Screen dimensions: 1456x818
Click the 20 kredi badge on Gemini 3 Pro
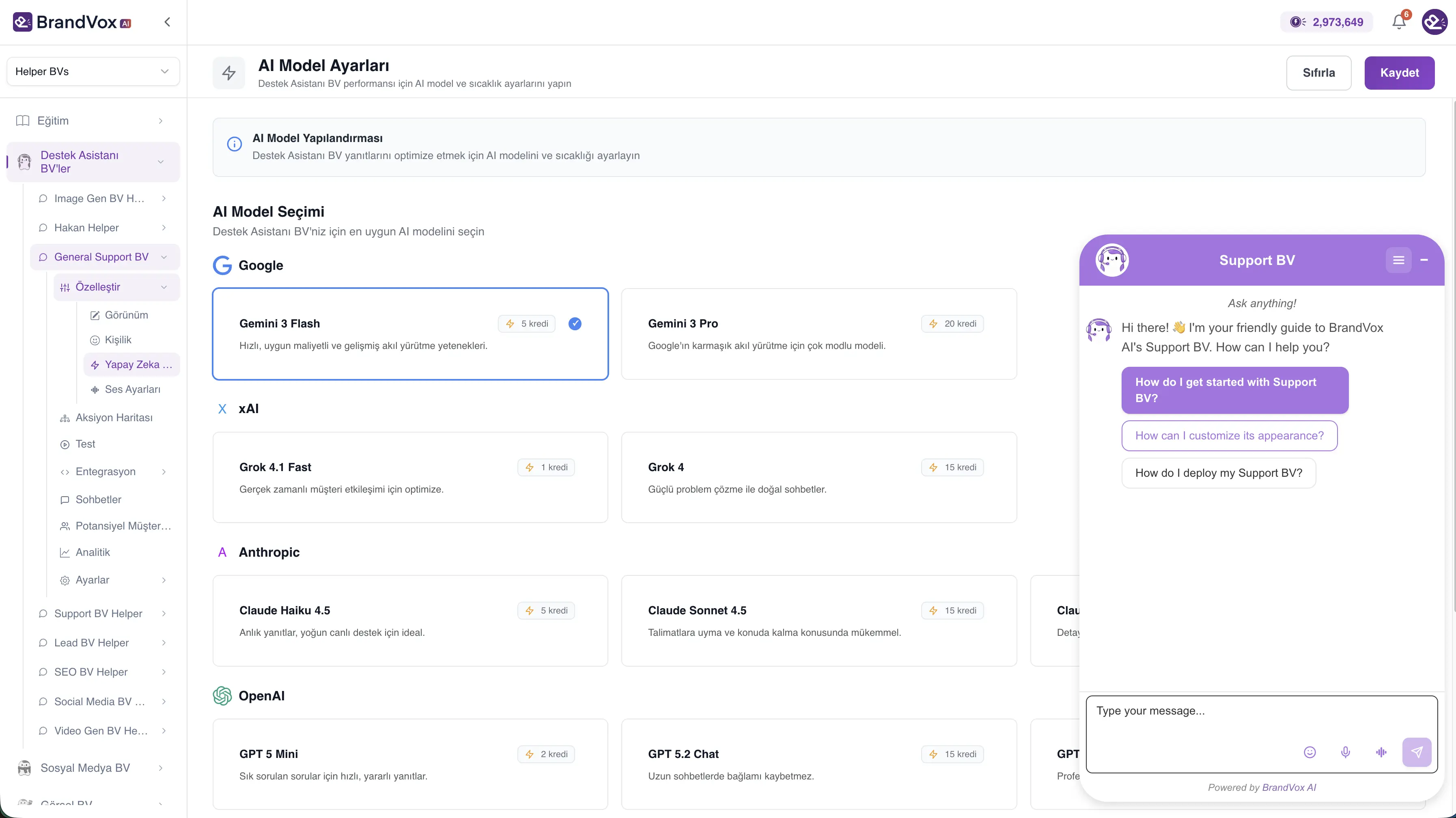pos(952,324)
